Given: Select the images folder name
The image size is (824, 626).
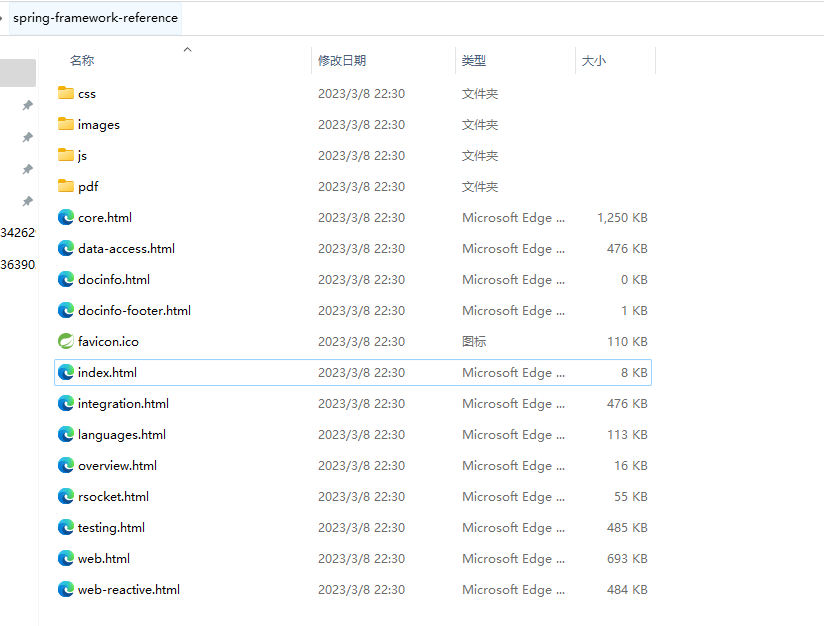Looking at the screenshot, I should point(99,125).
